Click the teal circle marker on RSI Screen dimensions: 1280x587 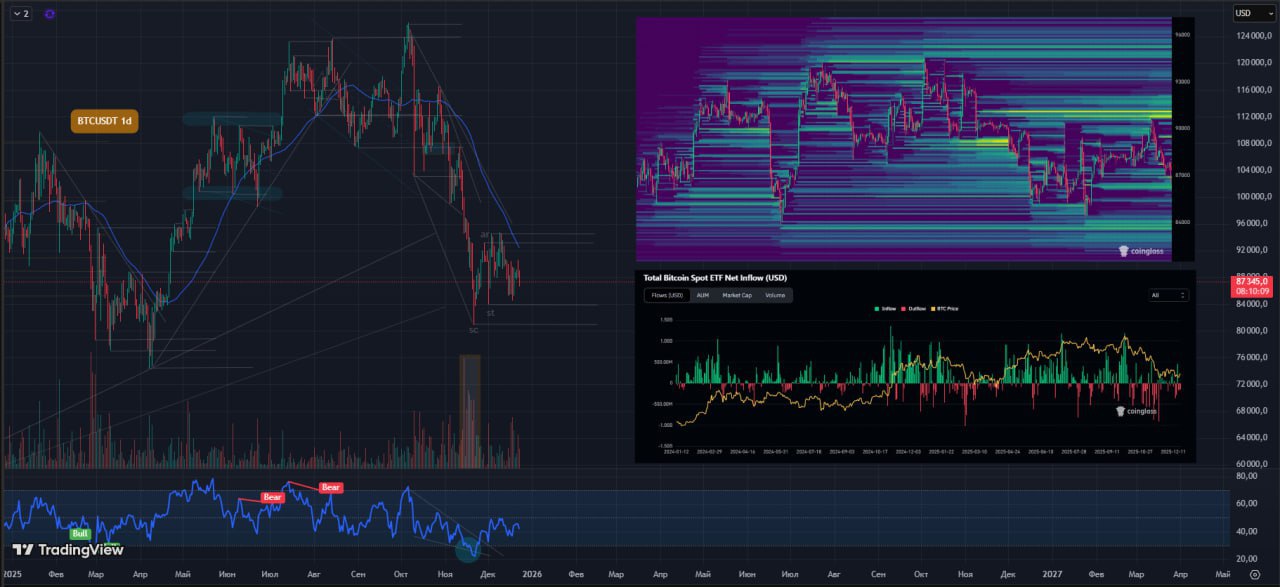(467, 548)
